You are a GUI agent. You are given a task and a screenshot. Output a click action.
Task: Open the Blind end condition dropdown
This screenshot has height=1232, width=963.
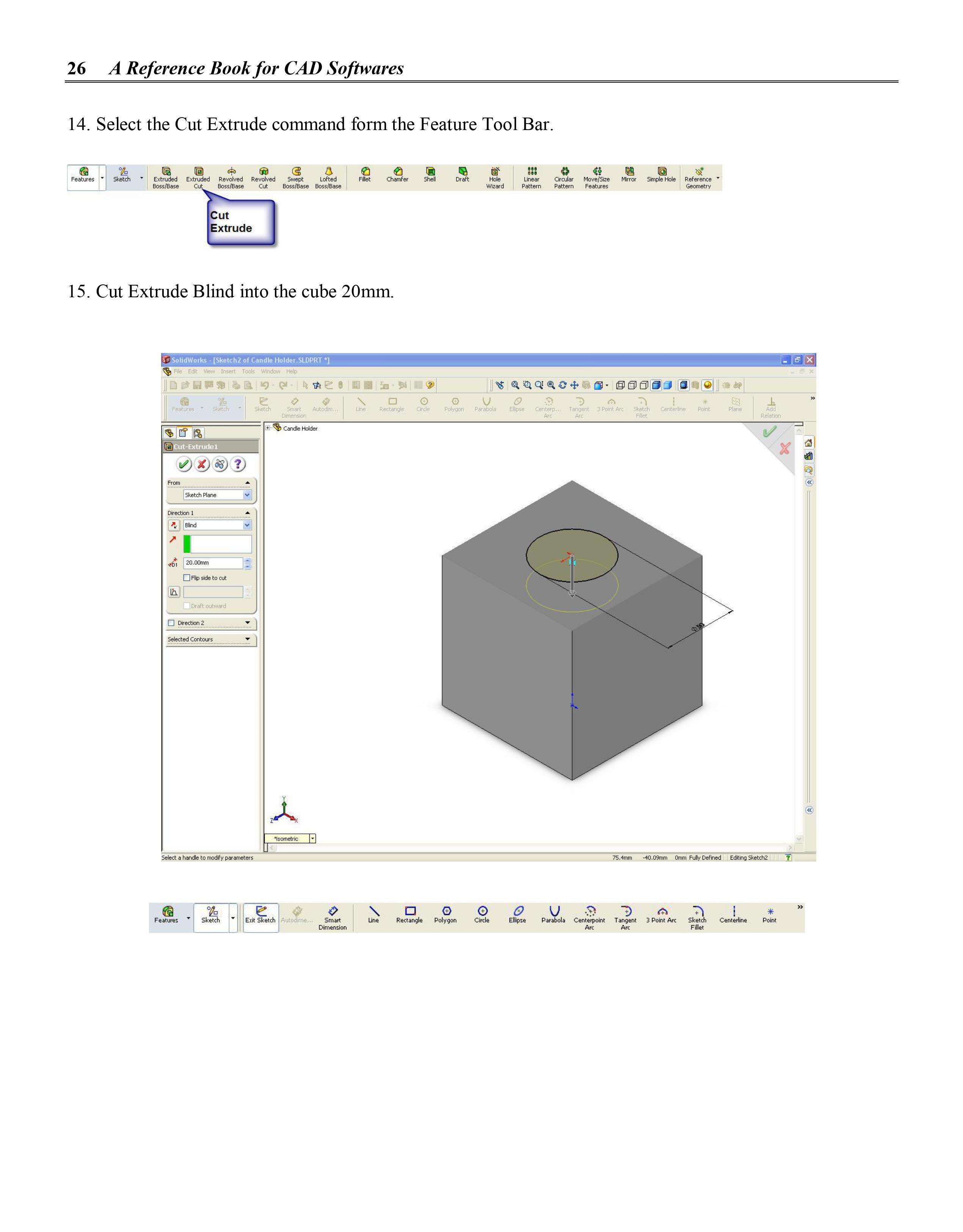[x=246, y=525]
